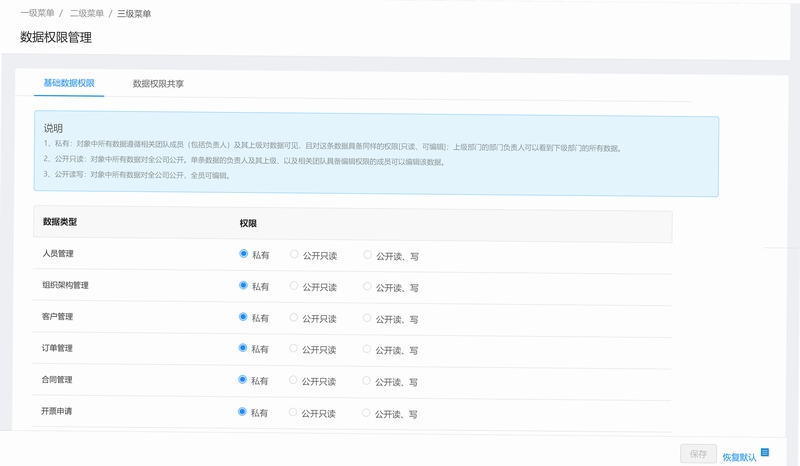This screenshot has height=466, width=800.
Task: Enable 公开读、写 for 开票申请
Action: (x=366, y=412)
